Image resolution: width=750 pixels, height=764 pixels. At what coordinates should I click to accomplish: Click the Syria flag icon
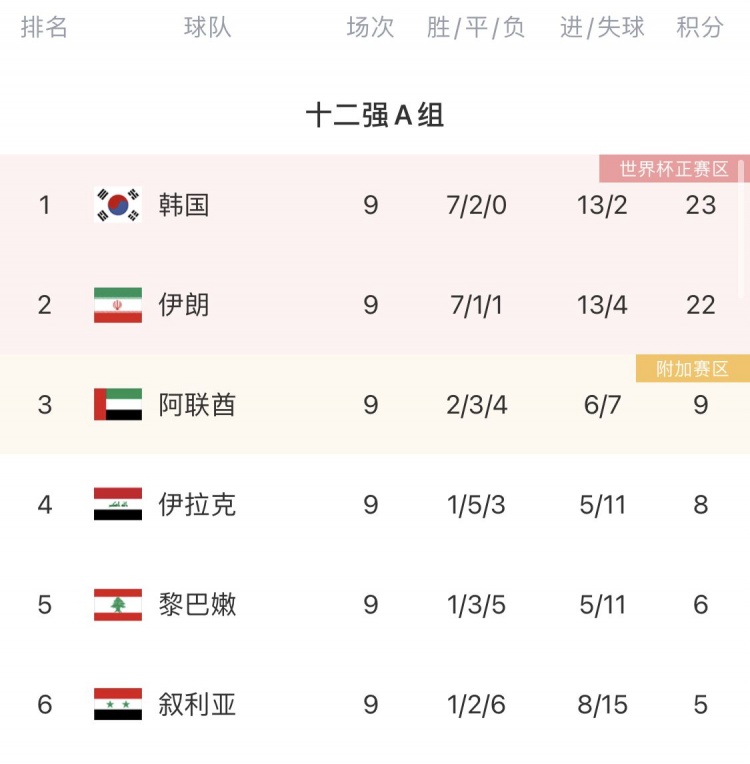(118, 704)
